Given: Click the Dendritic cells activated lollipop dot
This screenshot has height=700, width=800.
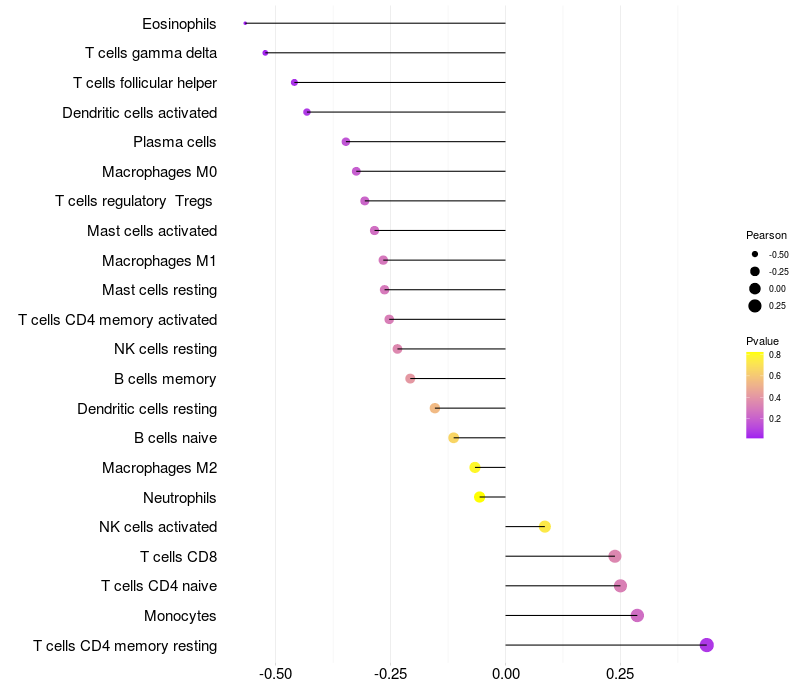Looking at the screenshot, I should (307, 112).
